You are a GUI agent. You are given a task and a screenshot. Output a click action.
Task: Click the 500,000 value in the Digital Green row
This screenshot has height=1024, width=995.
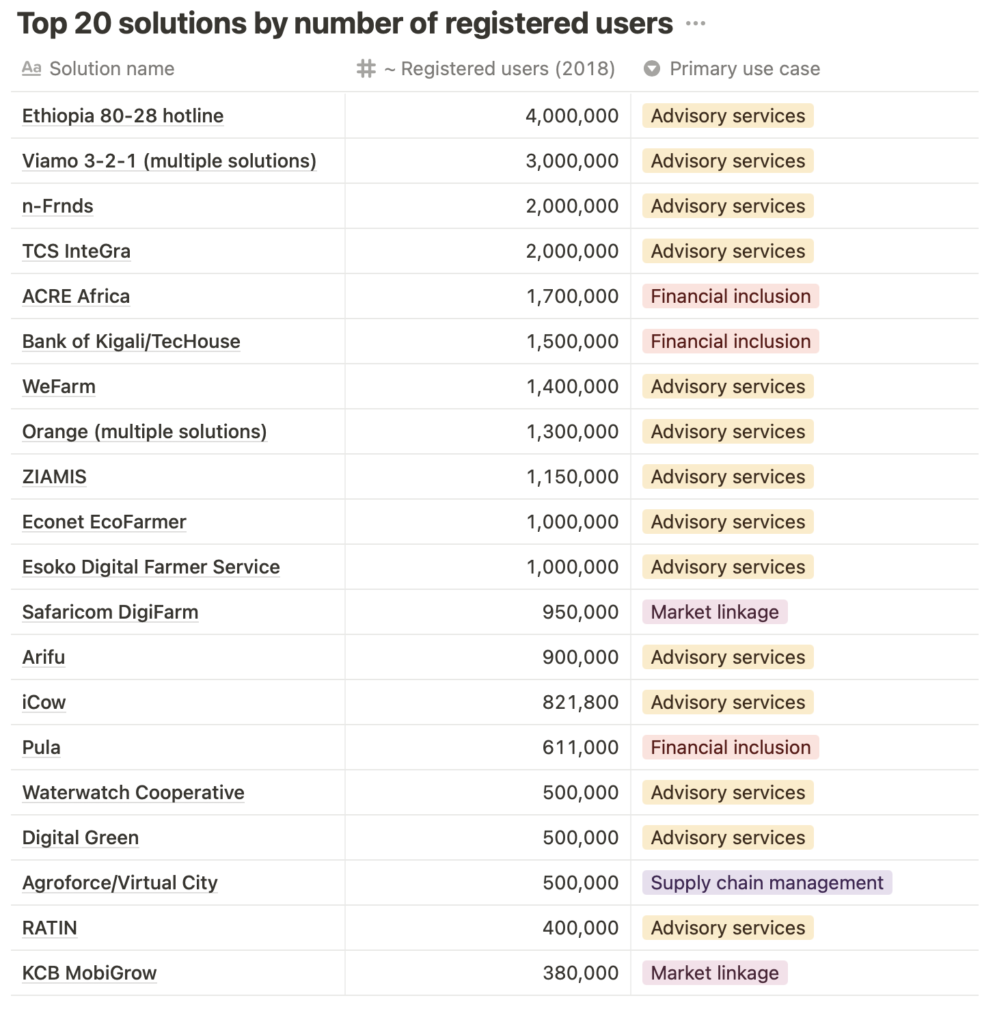(x=580, y=837)
